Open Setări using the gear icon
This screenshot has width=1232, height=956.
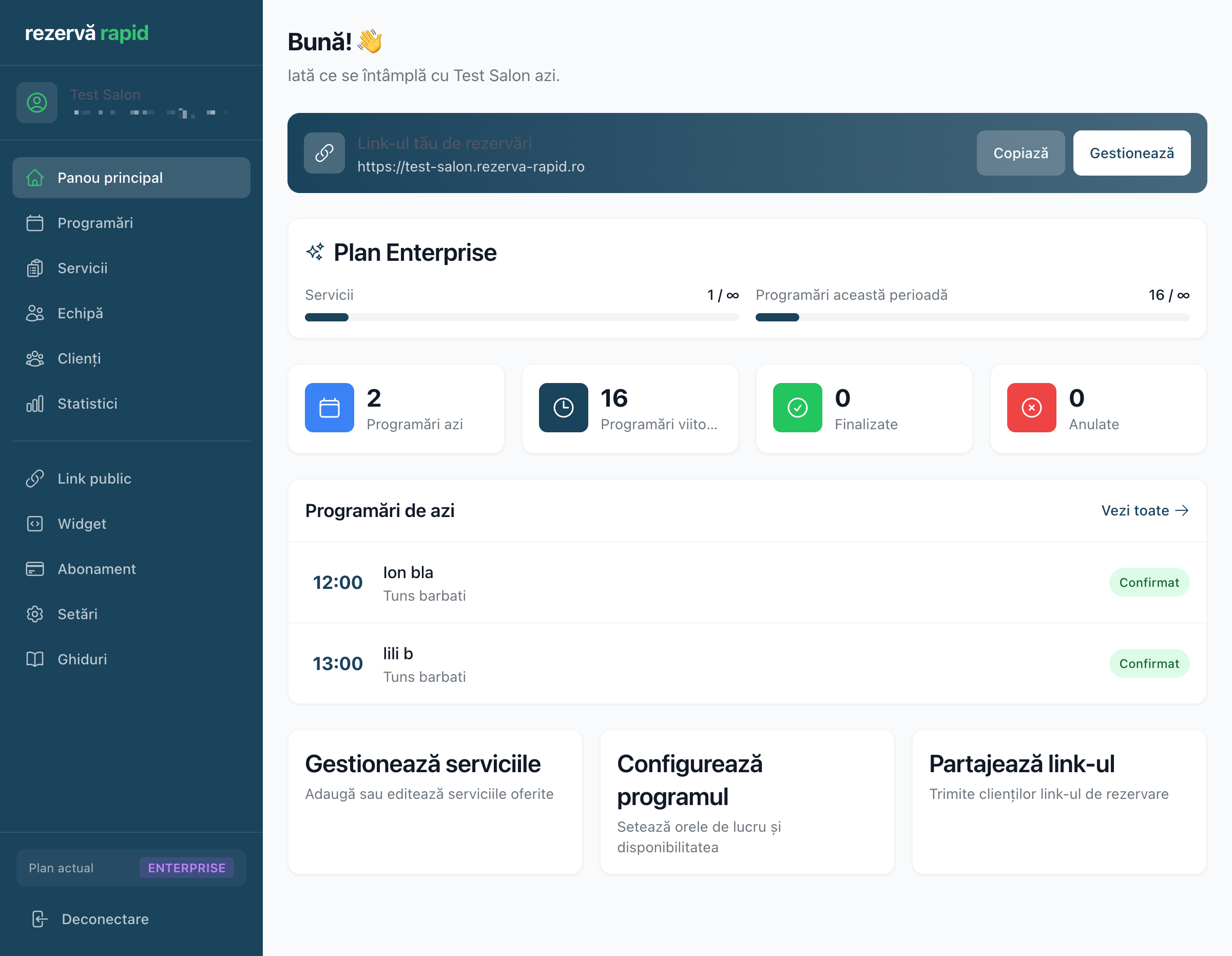pyautogui.click(x=35, y=614)
